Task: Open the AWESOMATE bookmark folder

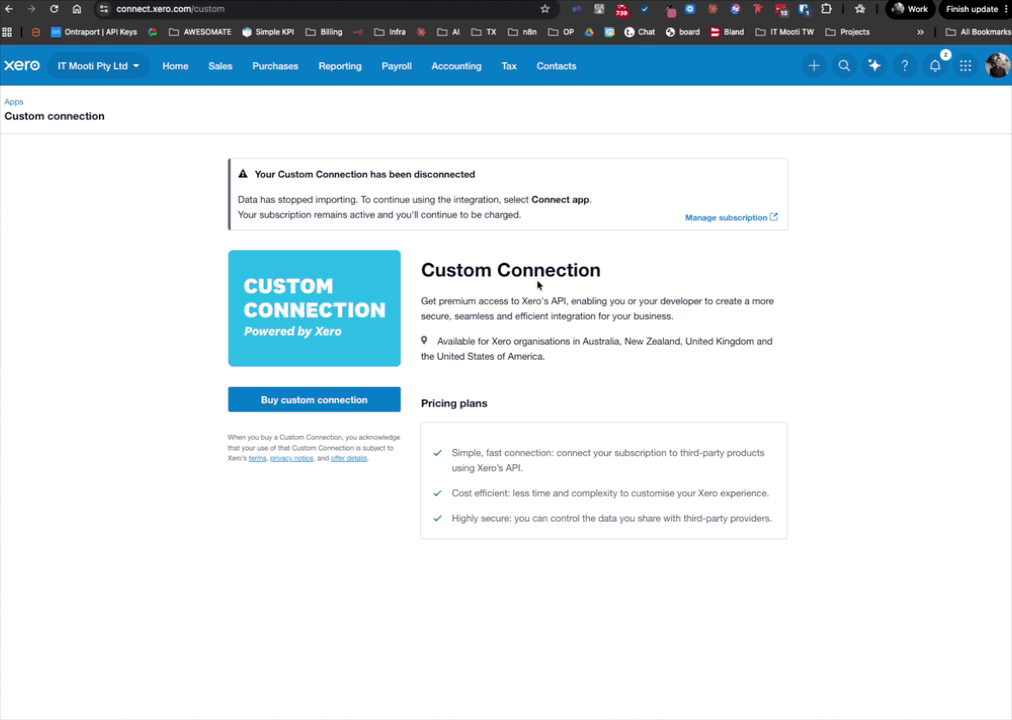Action: (x=200, y=32)
